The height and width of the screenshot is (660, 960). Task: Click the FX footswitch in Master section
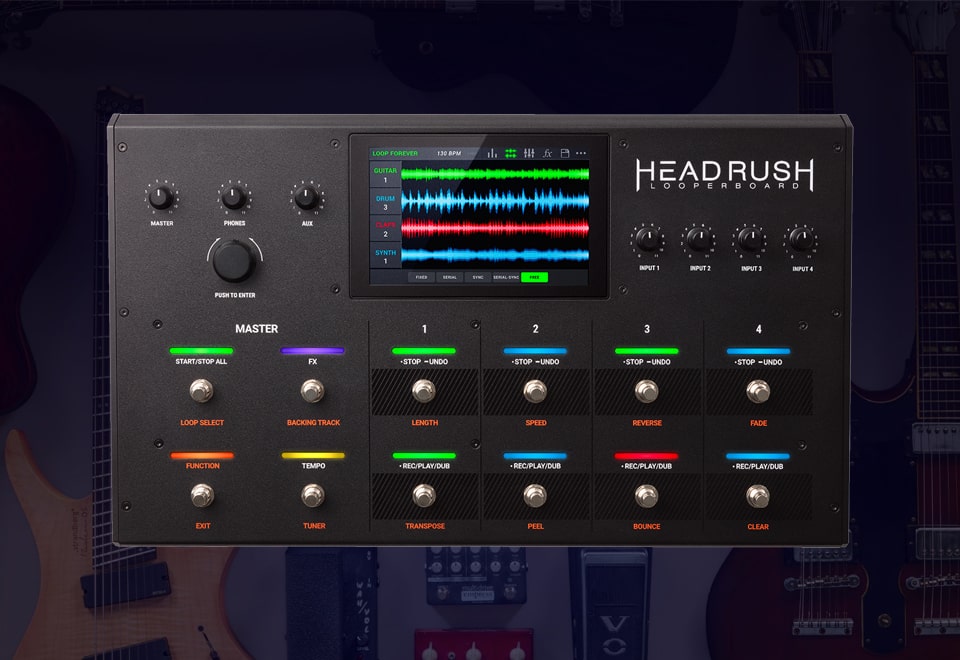[312, 390]
